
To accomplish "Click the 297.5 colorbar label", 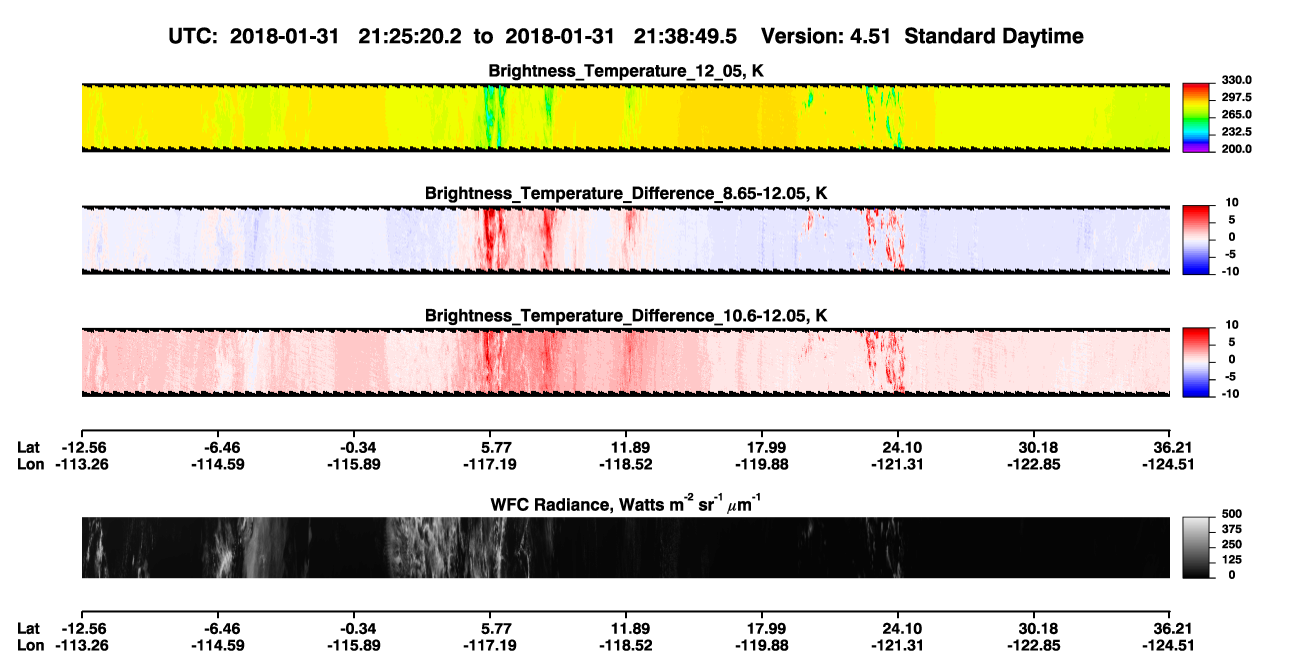I will 1235,97.
